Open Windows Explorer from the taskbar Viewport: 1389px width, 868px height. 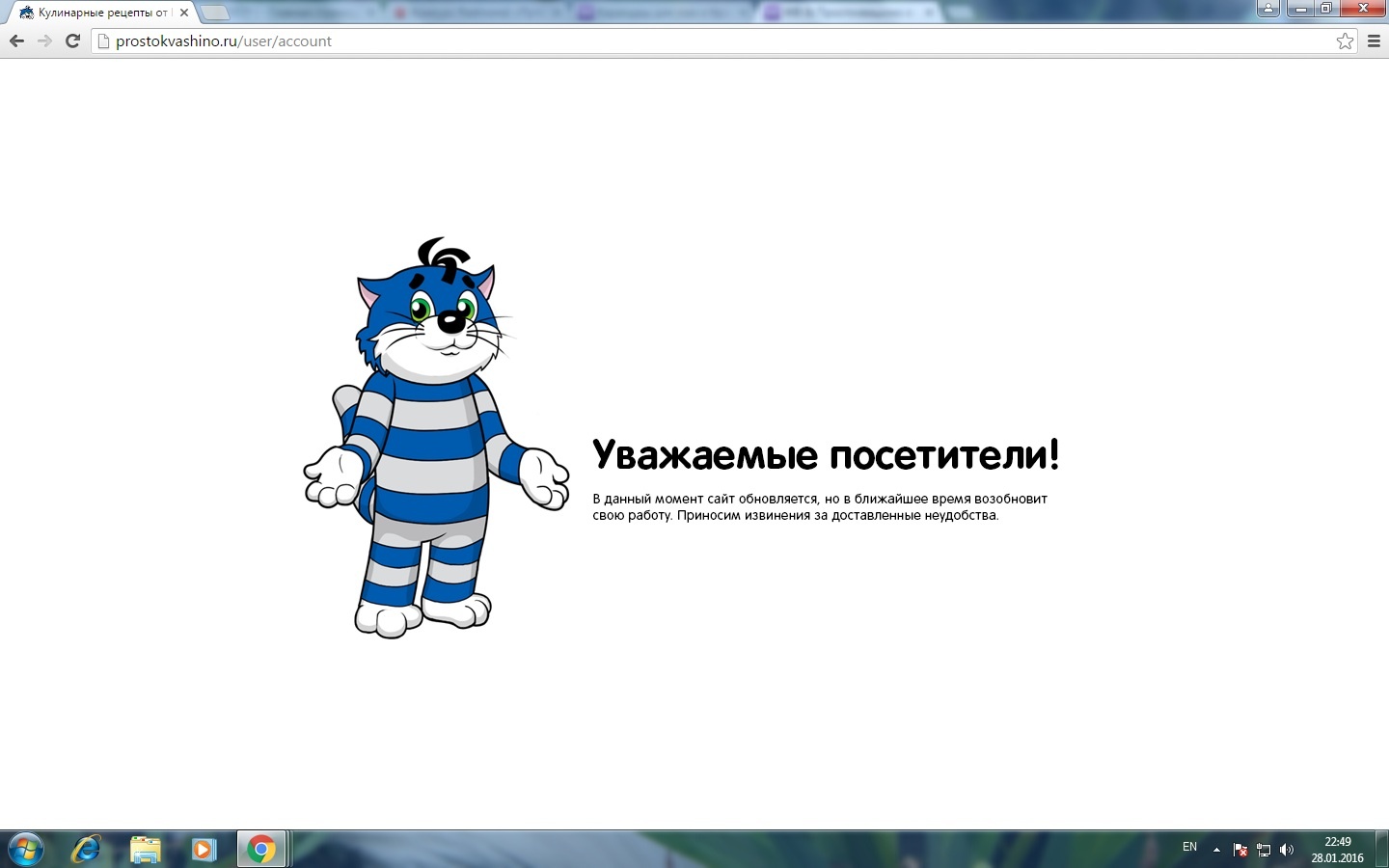pyautogui.click(x=145, y=849)
